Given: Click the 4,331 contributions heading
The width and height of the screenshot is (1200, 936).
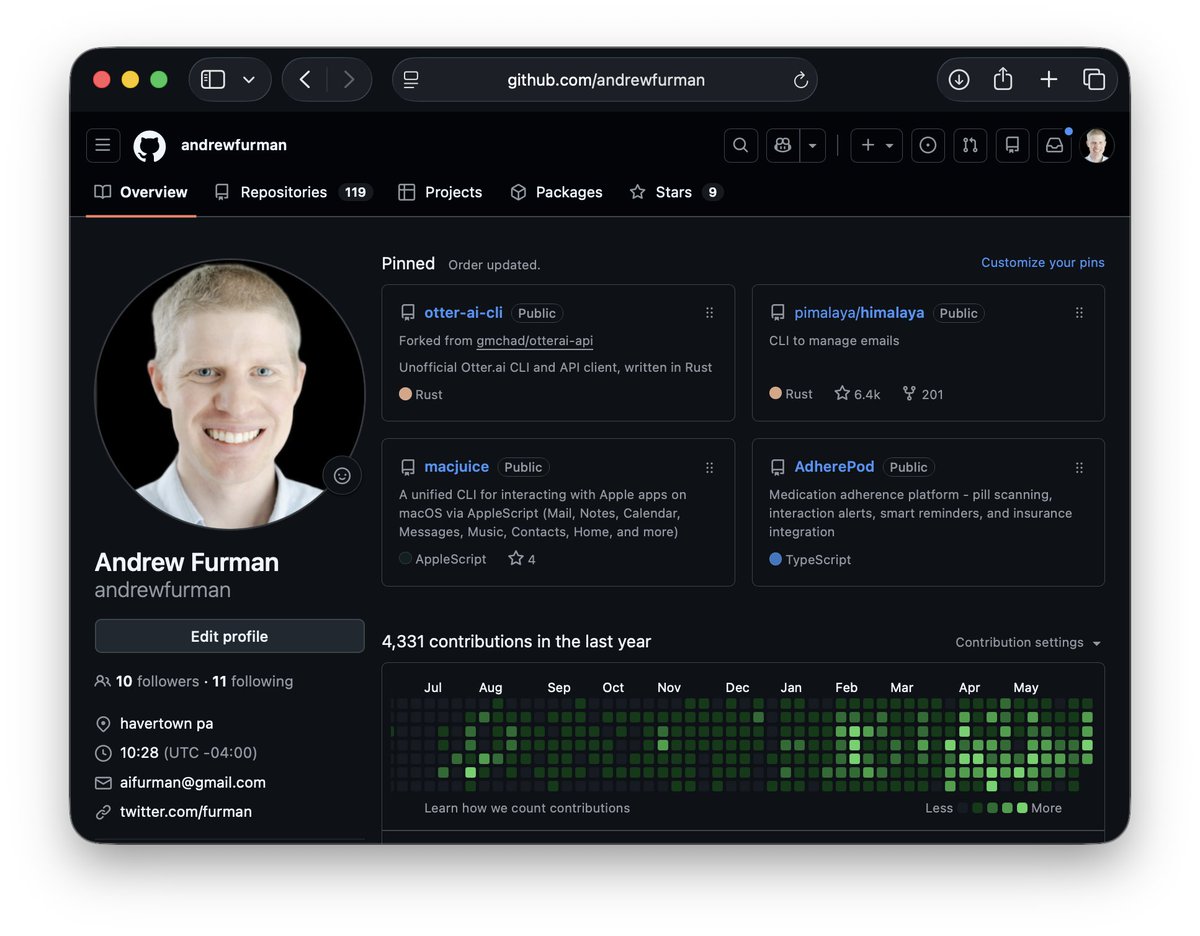Looking at the screenshot, I should click(x=516, y=642).
